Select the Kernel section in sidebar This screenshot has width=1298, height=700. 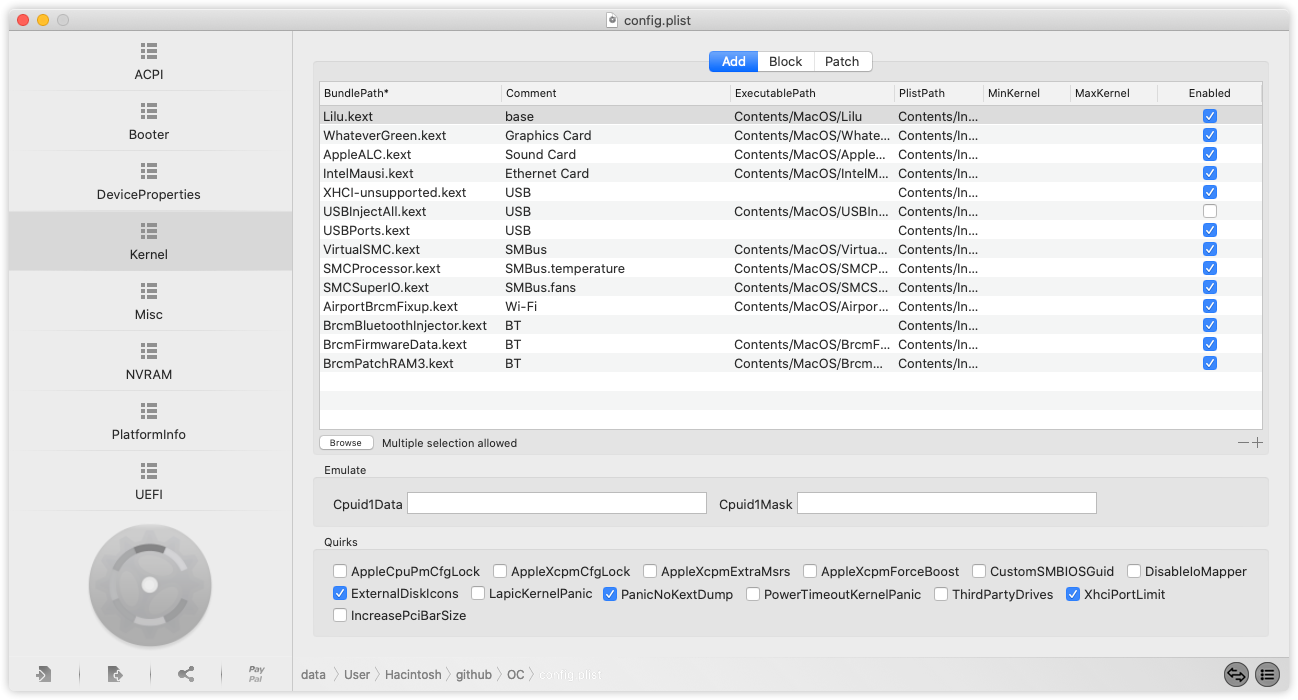[x=150, y=242]
